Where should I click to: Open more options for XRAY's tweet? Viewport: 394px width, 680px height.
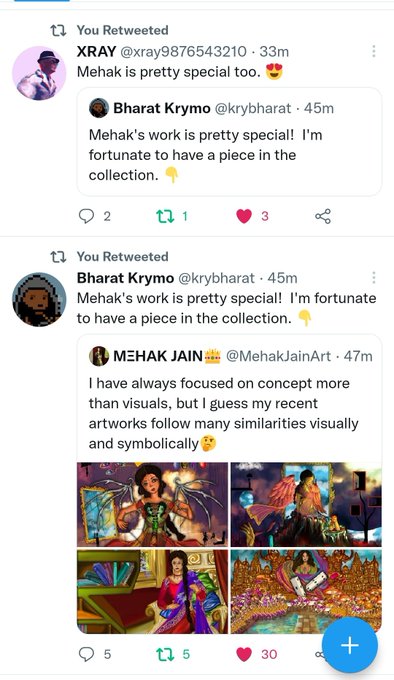tap(373, 51)
